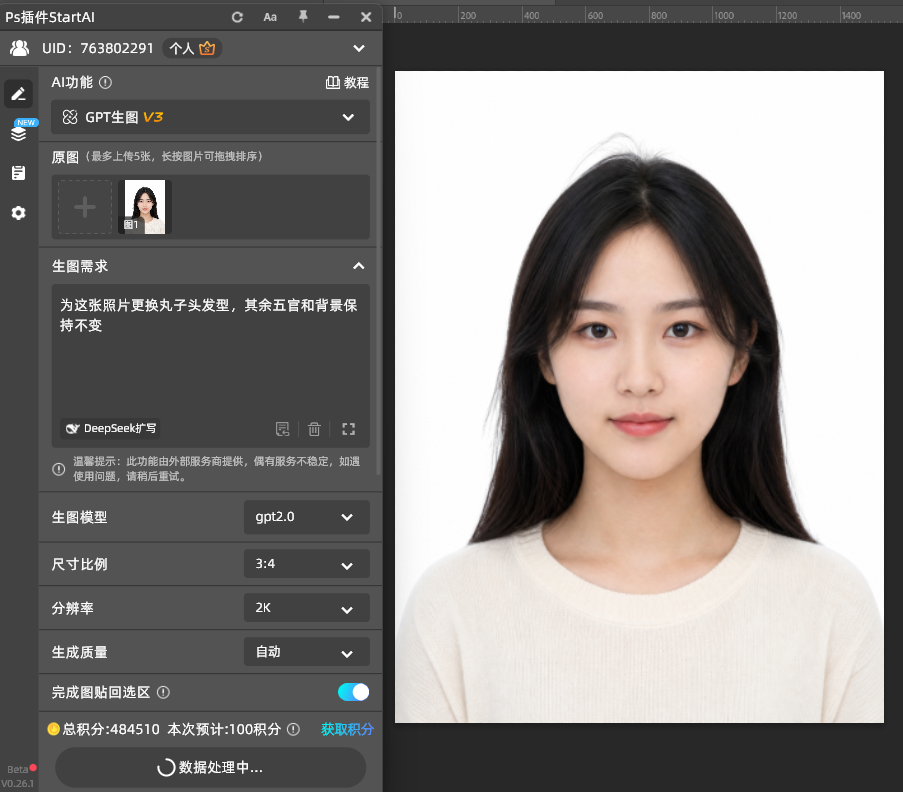Click the V0.26.1 version label
This screenshot has height=792, width=903.
pyautogui.click(x=17, y=783)
